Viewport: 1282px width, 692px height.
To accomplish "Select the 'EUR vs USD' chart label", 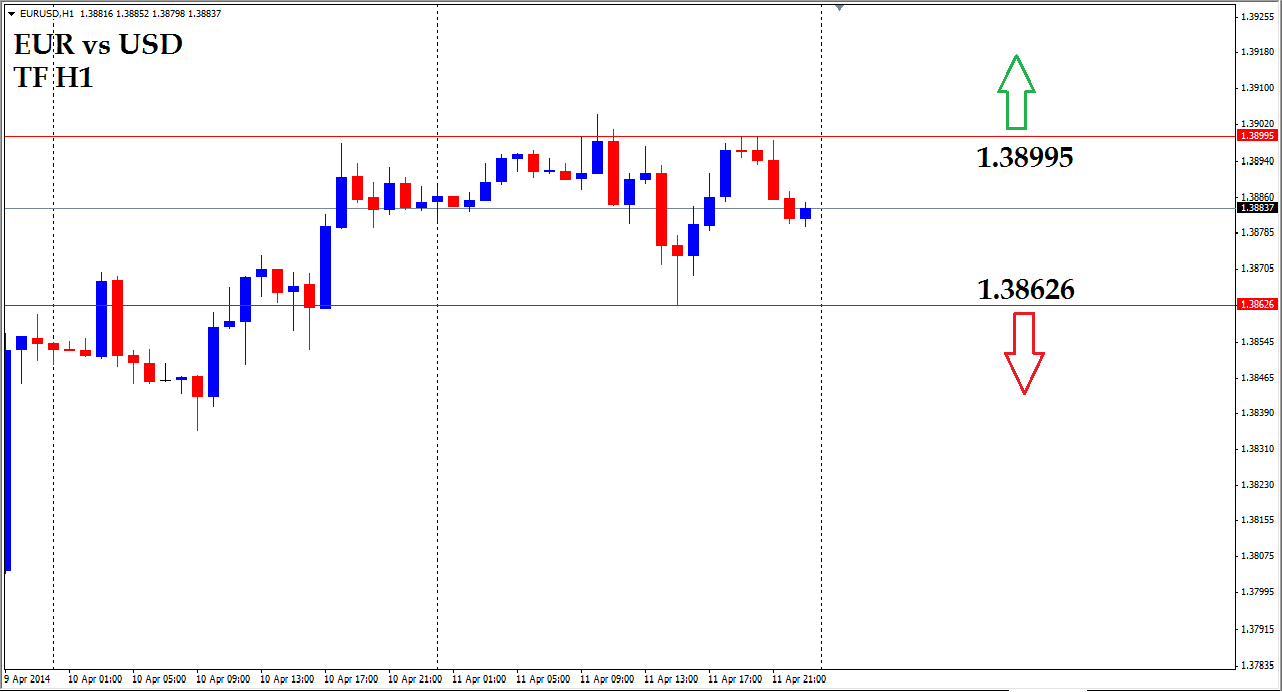I will (98, 45).
